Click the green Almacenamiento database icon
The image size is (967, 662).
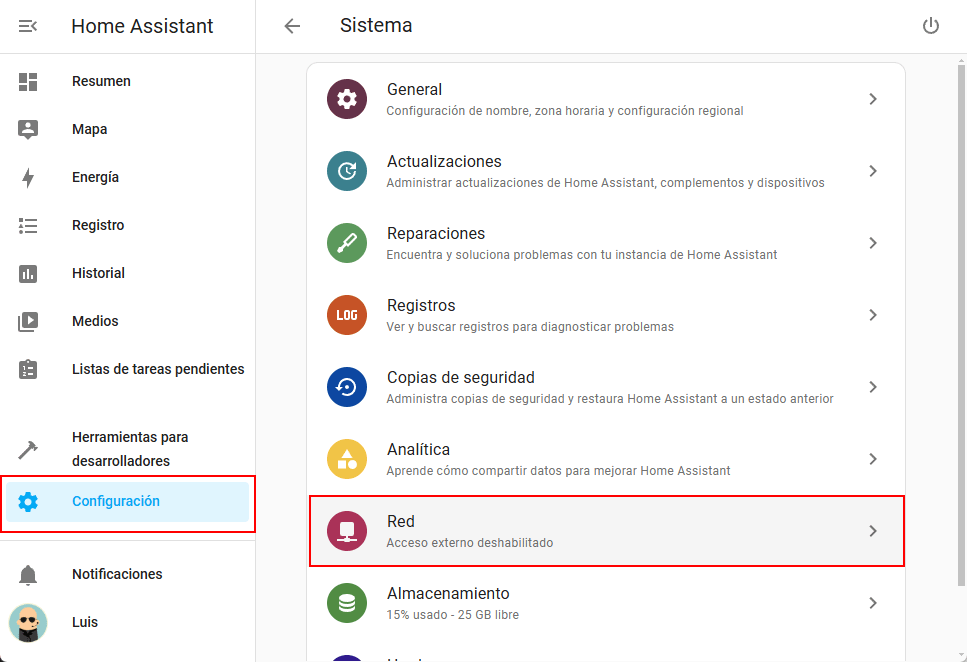point(347,603)
